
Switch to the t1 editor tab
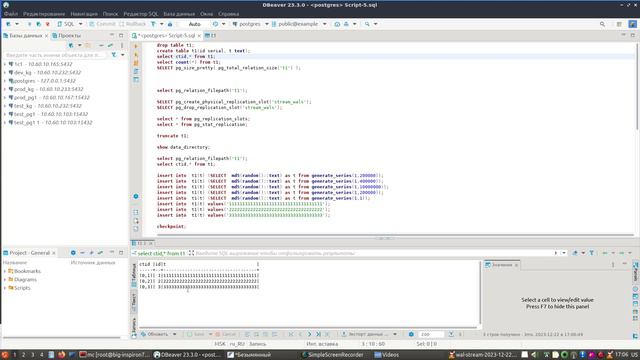211,36
